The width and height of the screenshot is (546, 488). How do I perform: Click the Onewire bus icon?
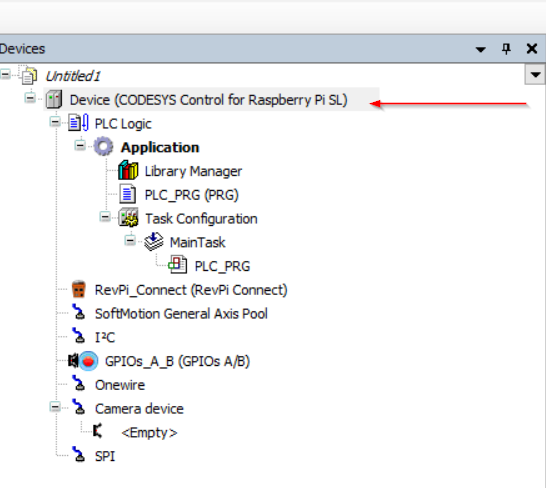(79, 384)
